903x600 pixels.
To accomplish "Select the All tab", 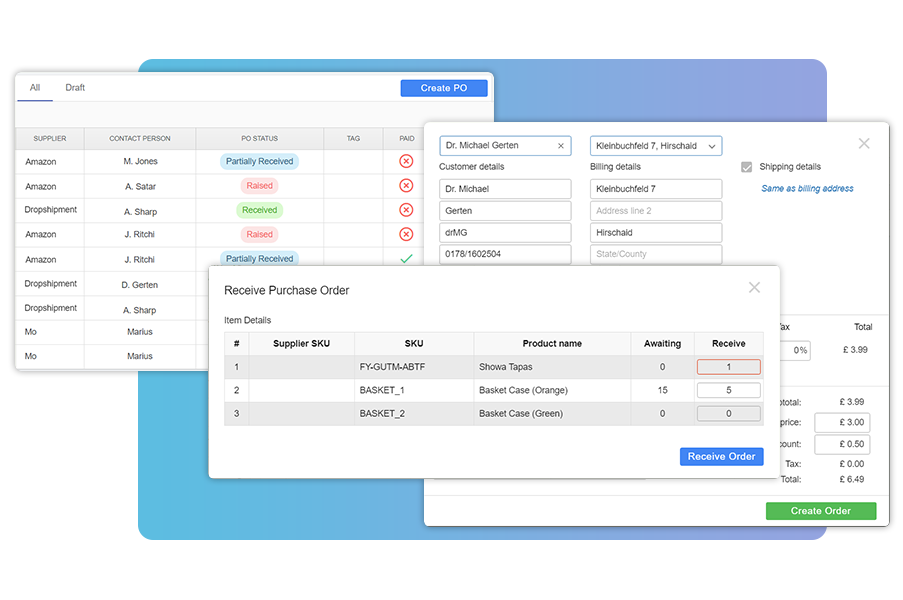I will pyautogui.click(x=35, y=88).
